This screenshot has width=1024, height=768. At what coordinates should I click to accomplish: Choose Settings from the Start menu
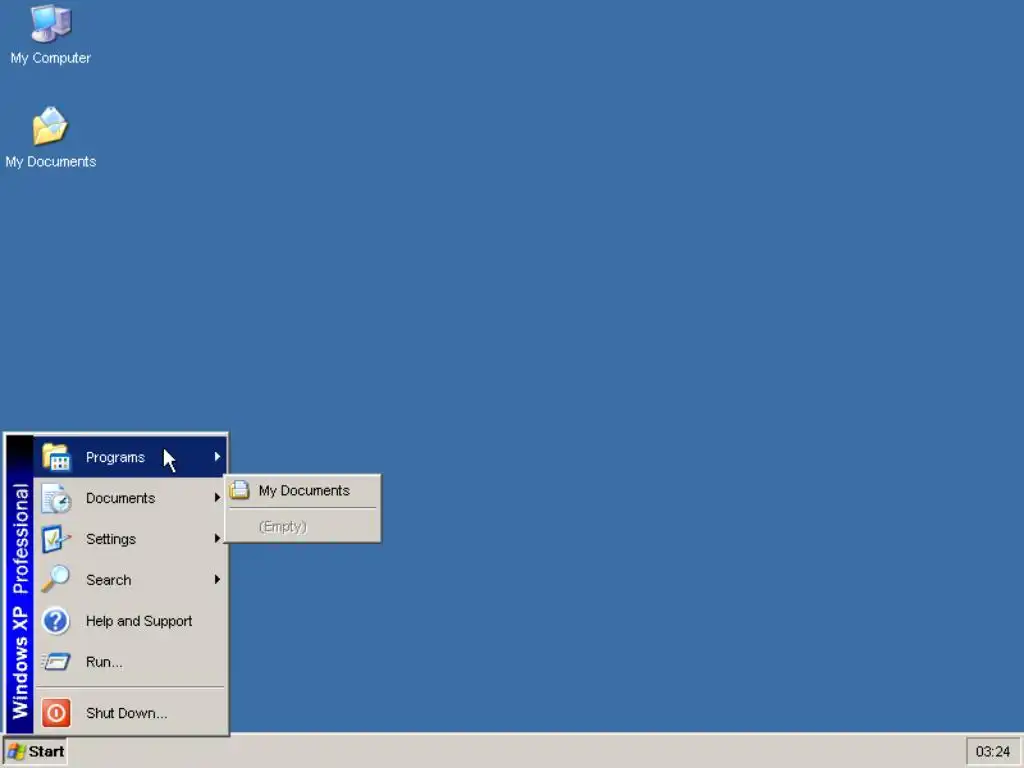pos(131,539)
